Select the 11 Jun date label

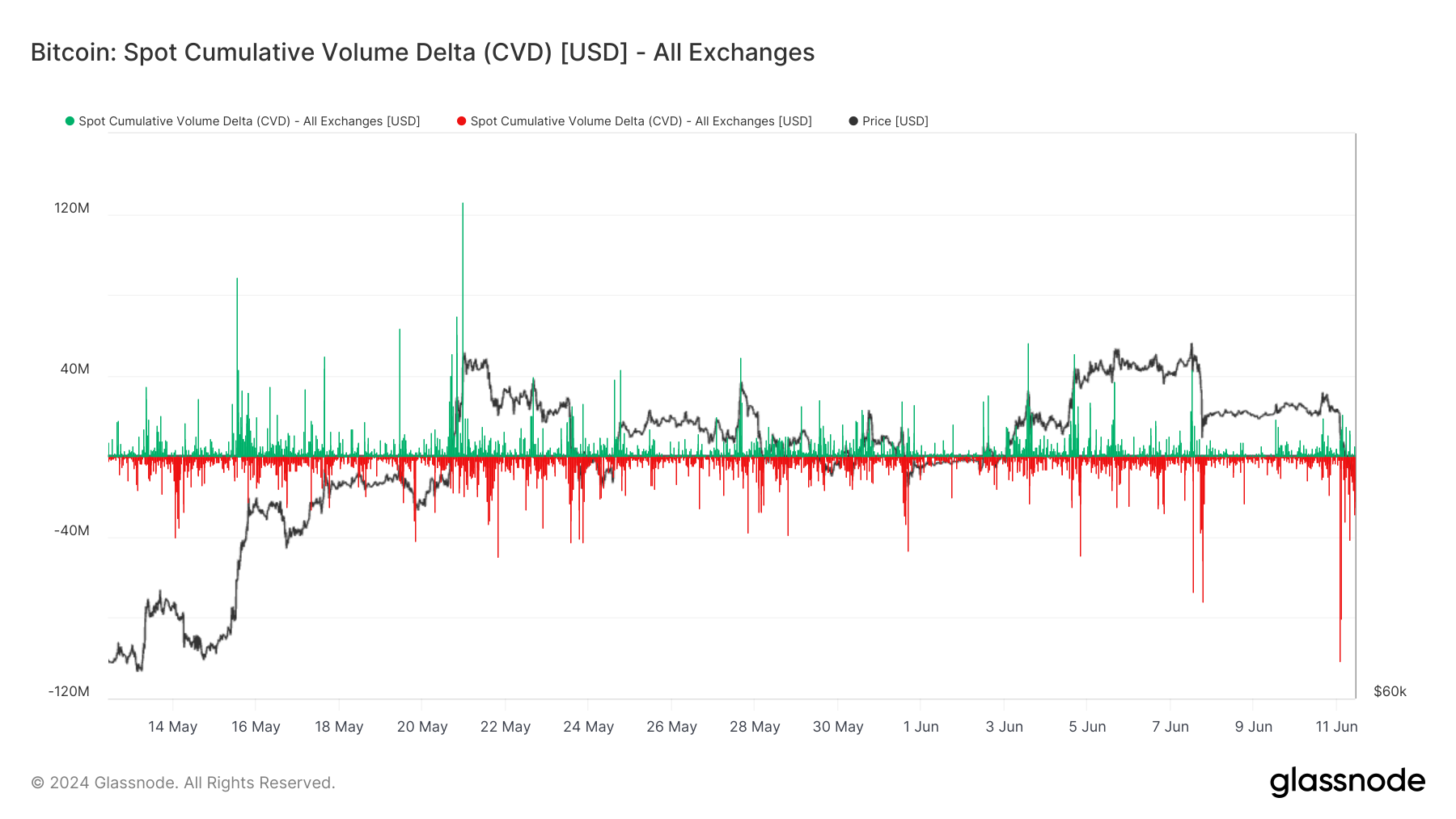click(1335, 727)
